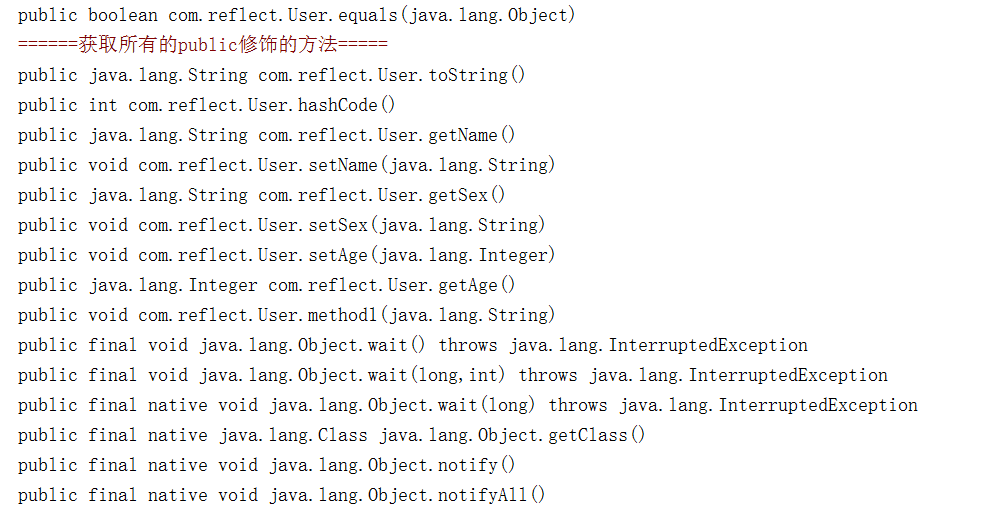Select the User.setSex method line
Screen dimensions: 993x509
tap(281, 225)
